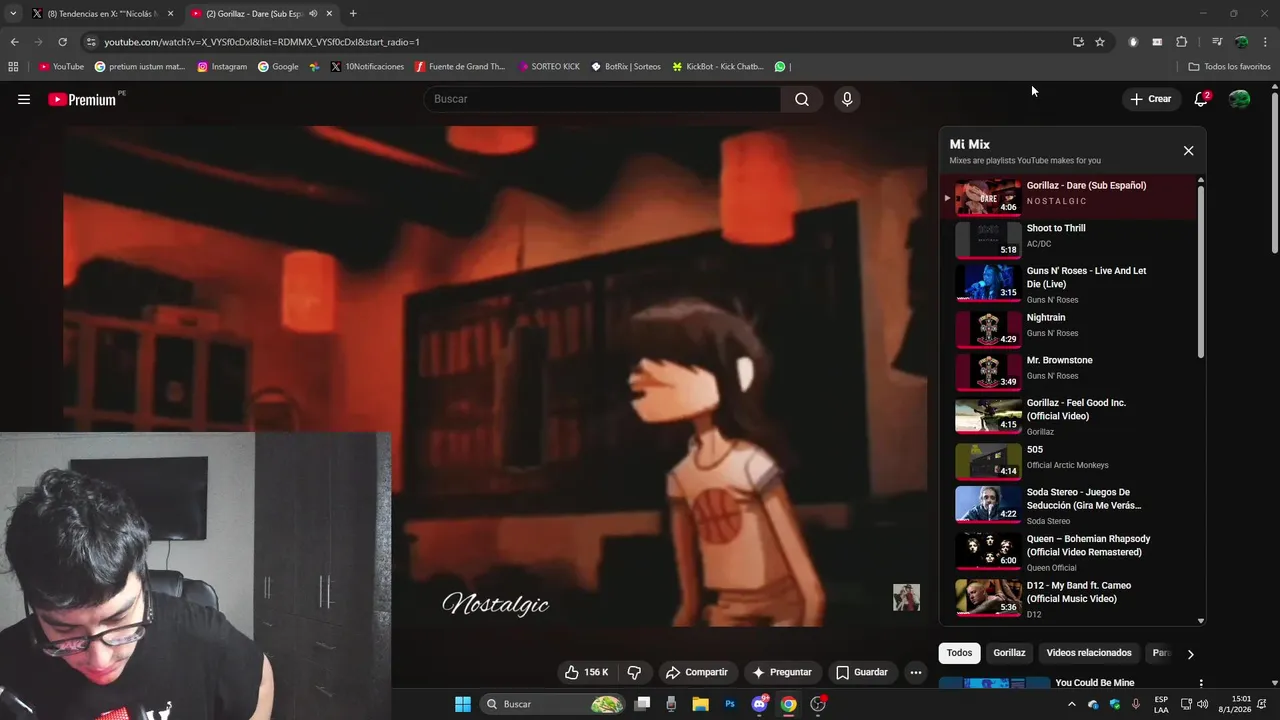Open a new browser tab
The width and height of the screenshot is (1280, 720).
353,14
